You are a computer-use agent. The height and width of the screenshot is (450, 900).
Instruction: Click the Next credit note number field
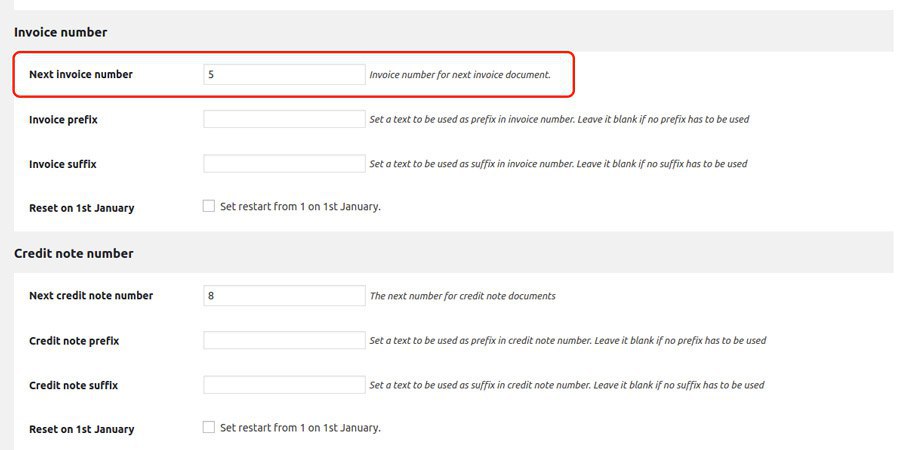(x=284, y=296)
